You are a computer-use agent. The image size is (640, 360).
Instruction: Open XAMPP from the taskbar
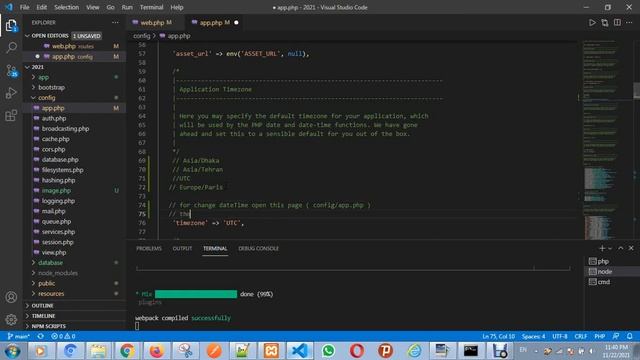click(x=271, y=351)
